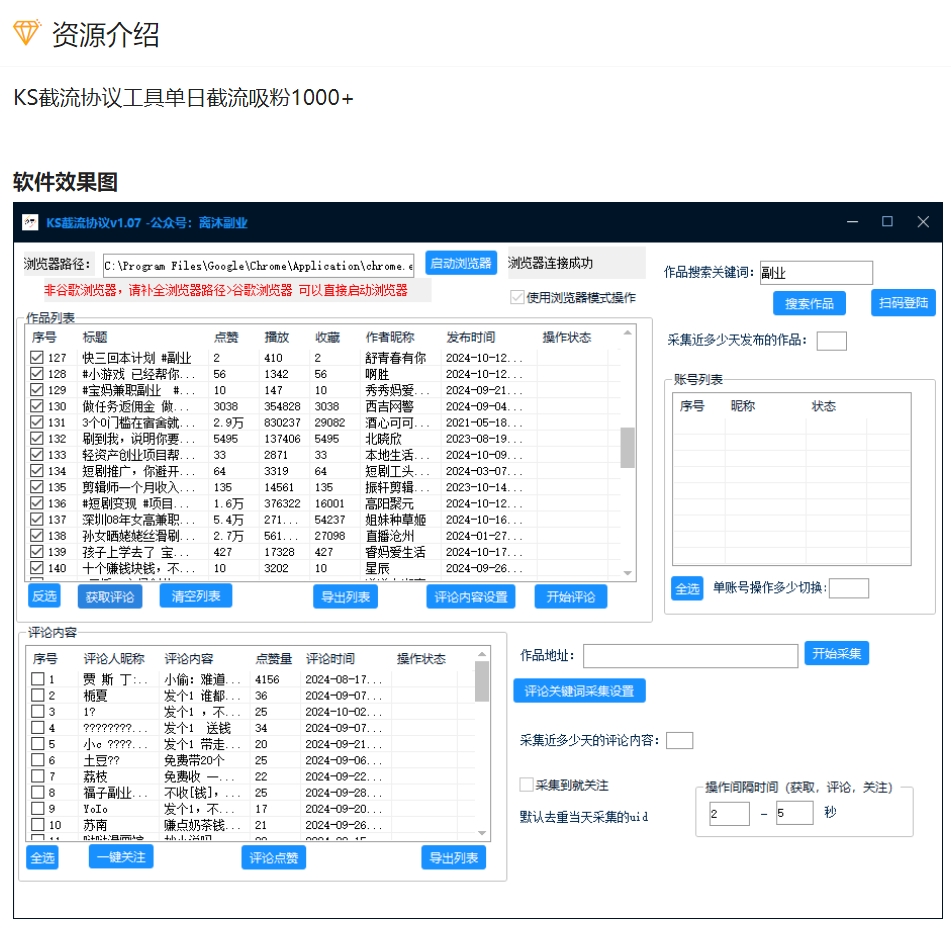The width and height of the screenshot is (951, 934).
Task: Click the orange diamond icon beside 资源介绍
Action: click(x=27, y=33)
